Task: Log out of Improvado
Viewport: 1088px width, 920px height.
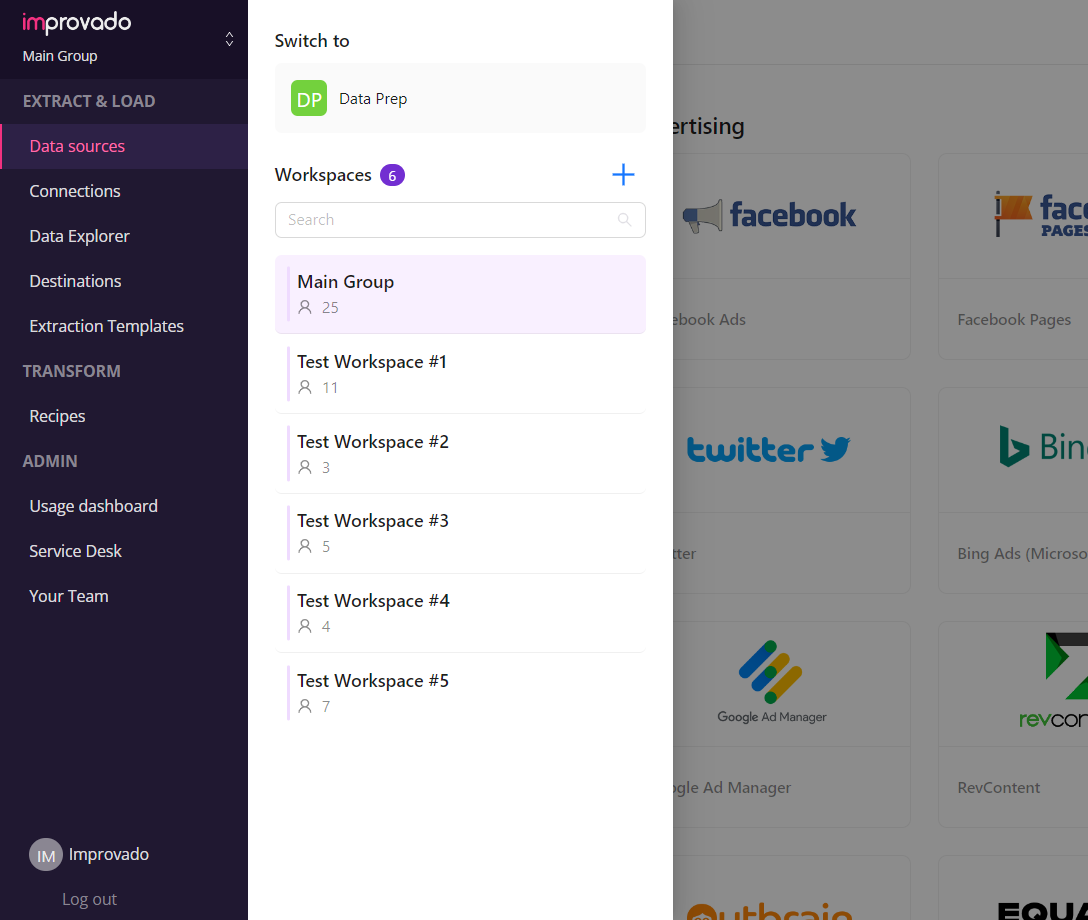Action: [90, 899]
